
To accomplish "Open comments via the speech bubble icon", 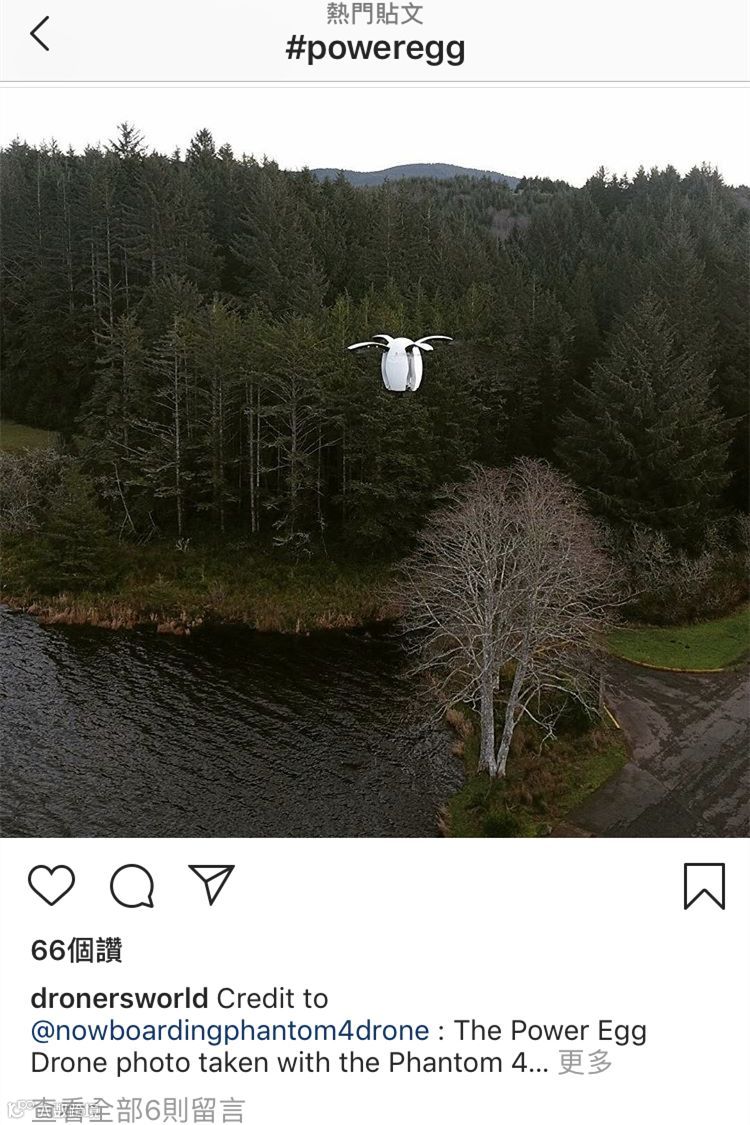I will (132, 885).
